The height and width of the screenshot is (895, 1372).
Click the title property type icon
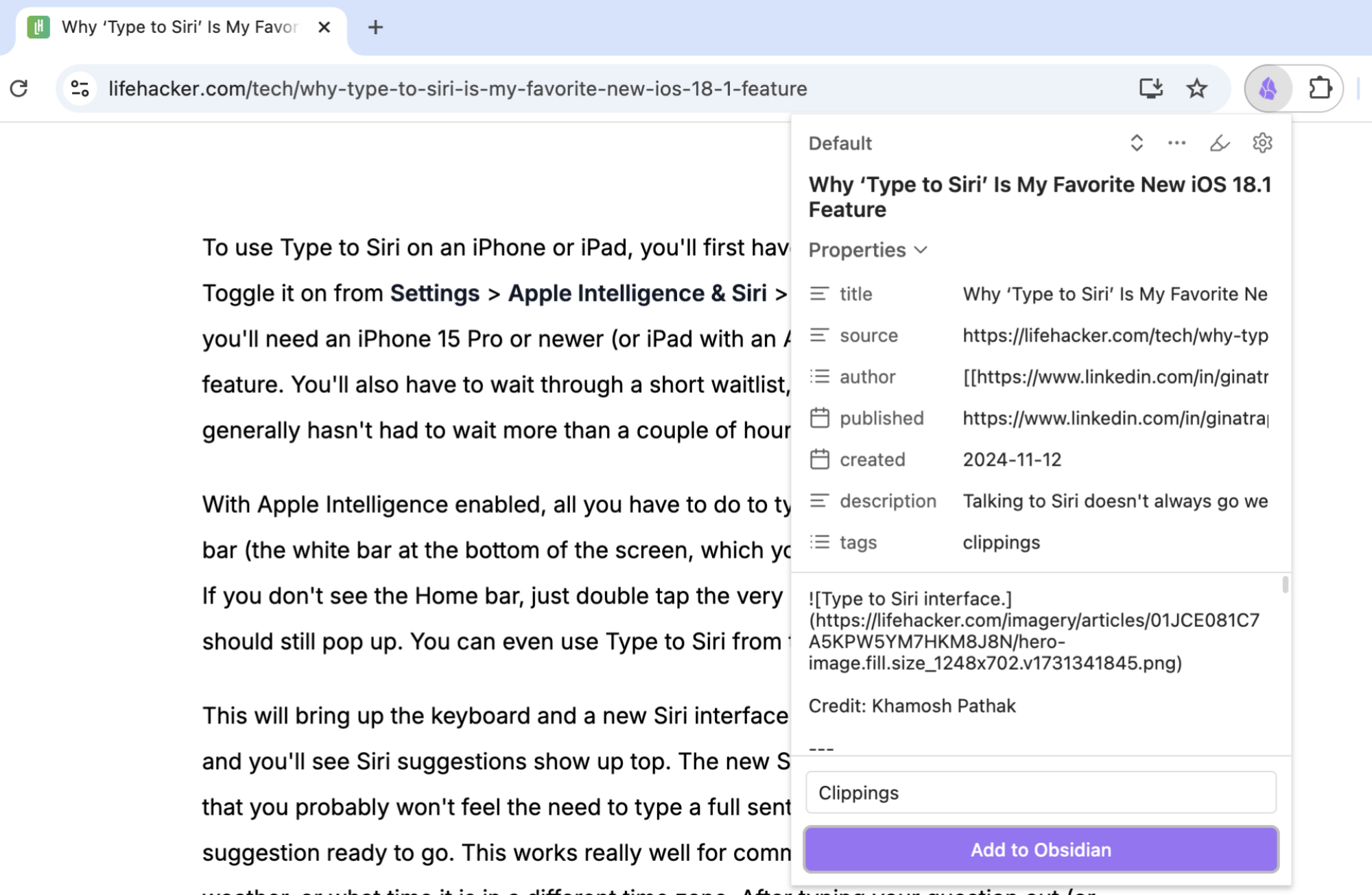point(819,294)
